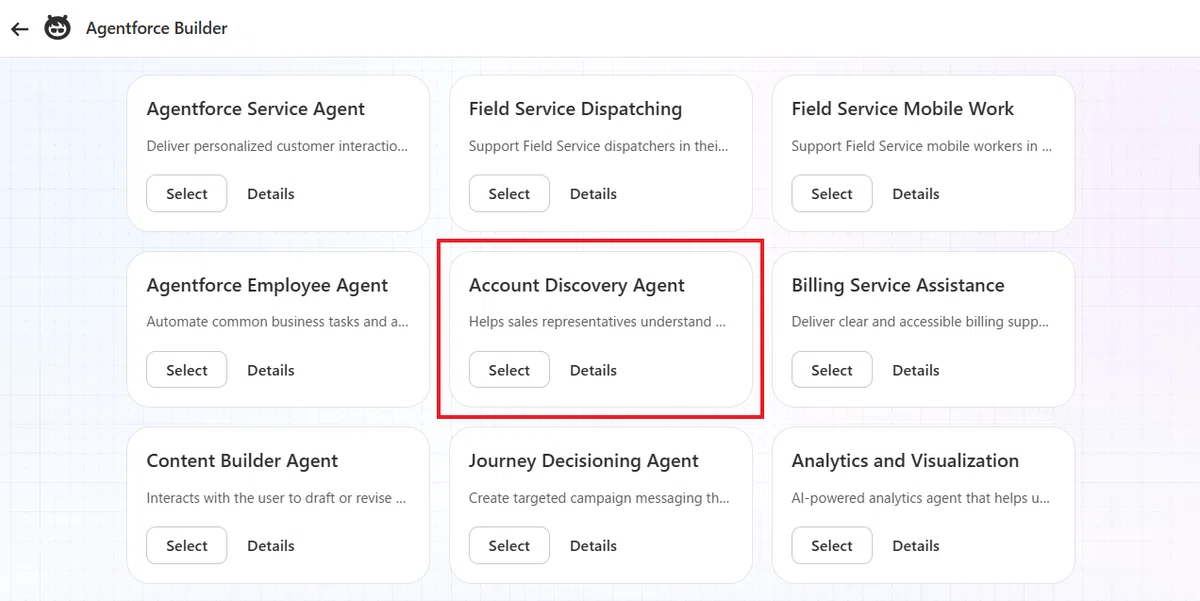Viewport: 1200px width, 601px height.
Task: Click the 'Automate common business tasks' description
Action: (277, 322)
